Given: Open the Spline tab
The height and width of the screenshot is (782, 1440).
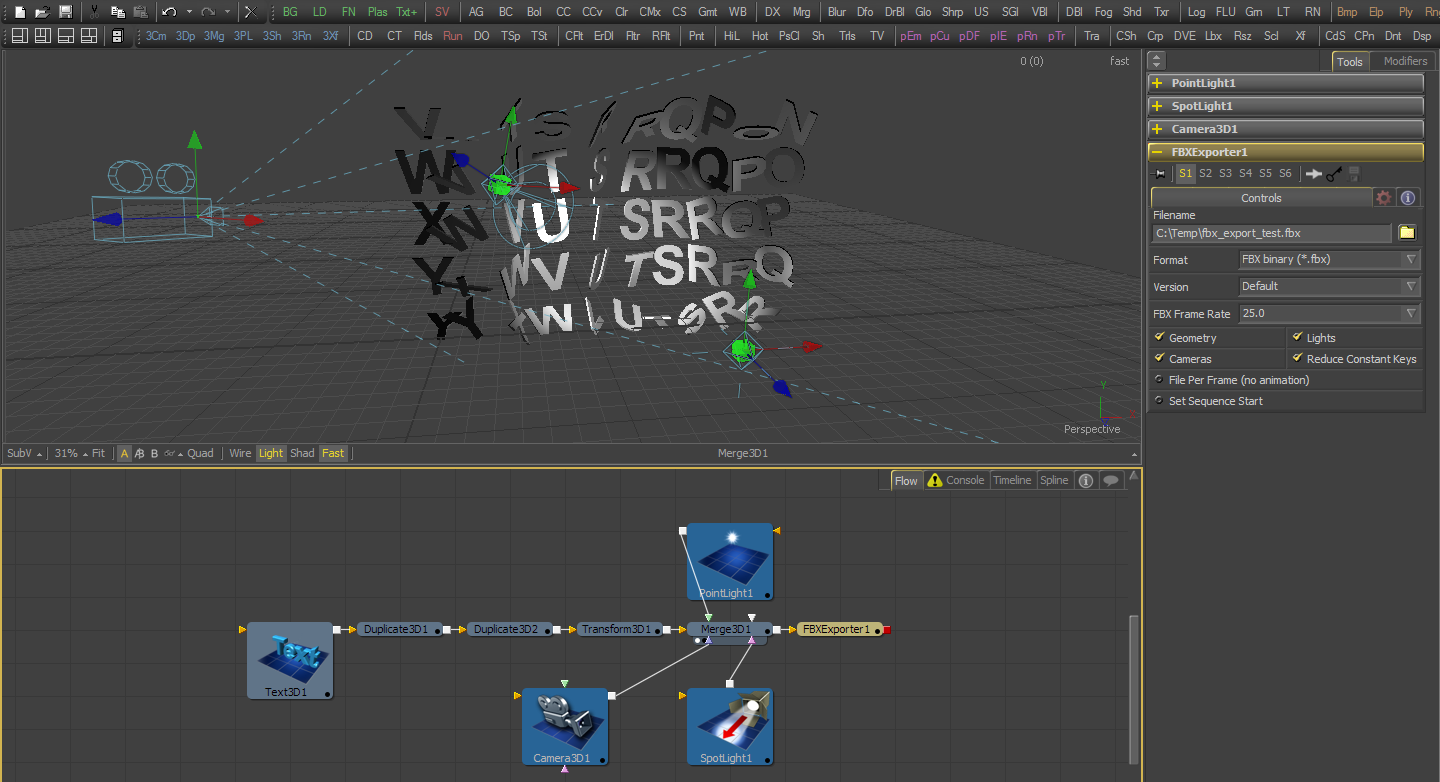Looking at the screenshot, I should (1054, 480).
